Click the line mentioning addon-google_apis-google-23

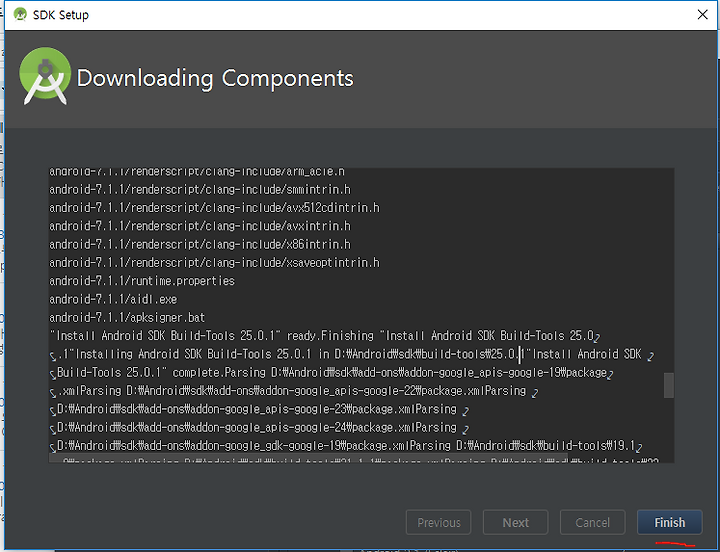click(259, 409)
